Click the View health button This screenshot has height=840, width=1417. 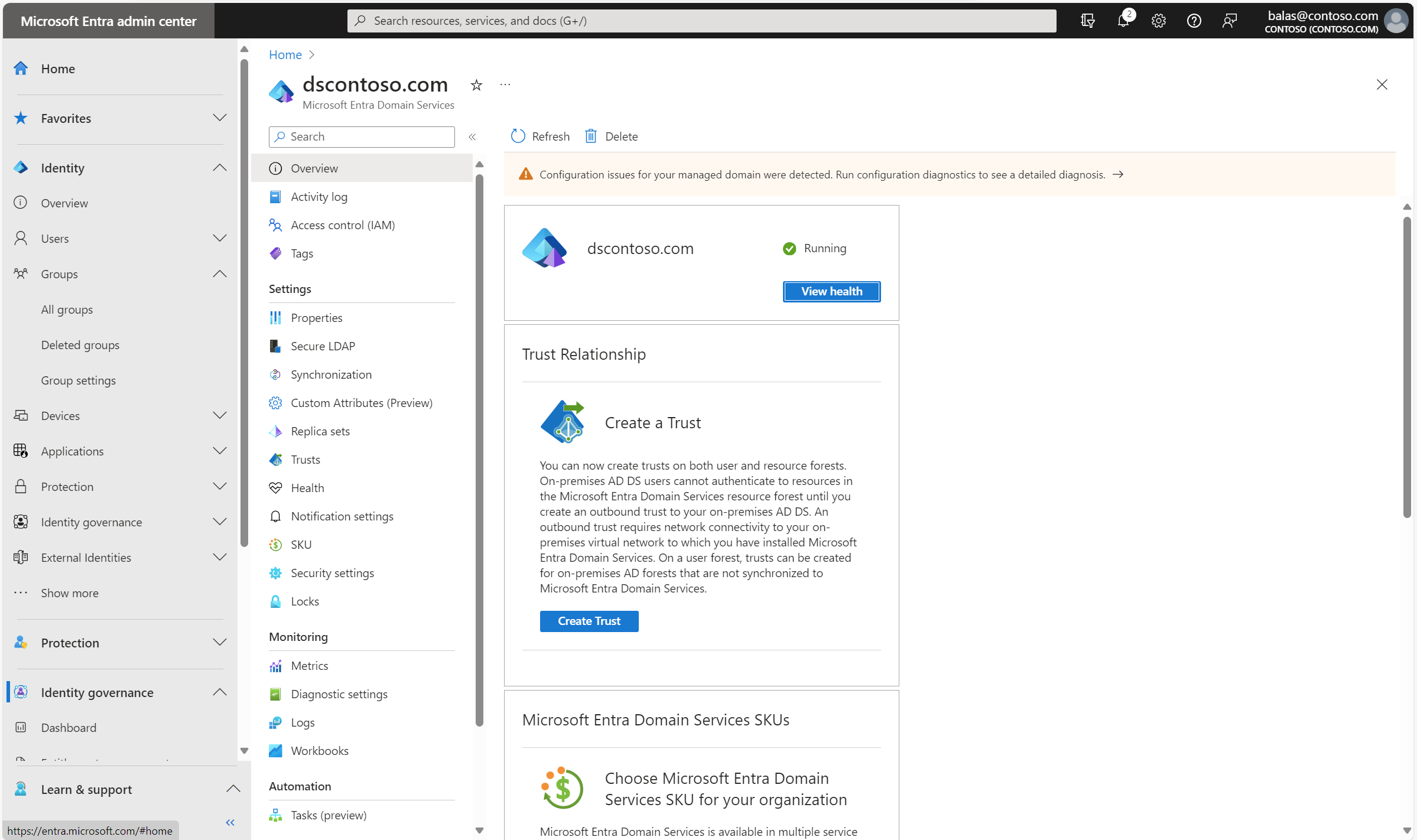coord(832,291)
